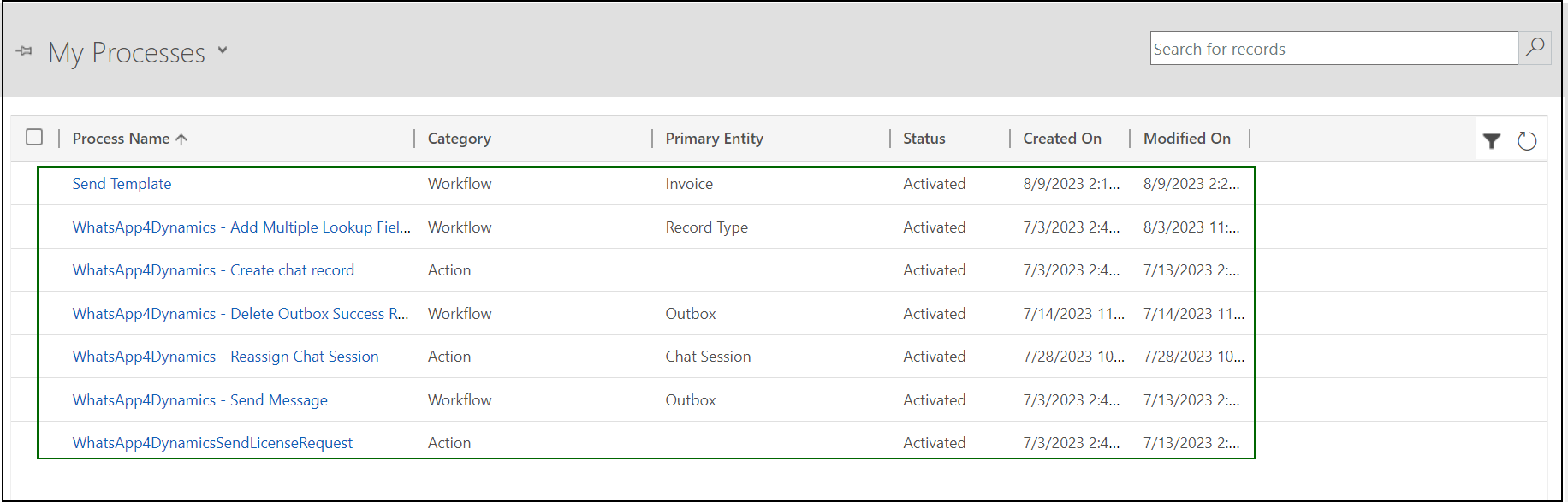Click the funnel filter icon
The width and height of the screenshot is (1568, 502).
click(x=1492, y=141)
